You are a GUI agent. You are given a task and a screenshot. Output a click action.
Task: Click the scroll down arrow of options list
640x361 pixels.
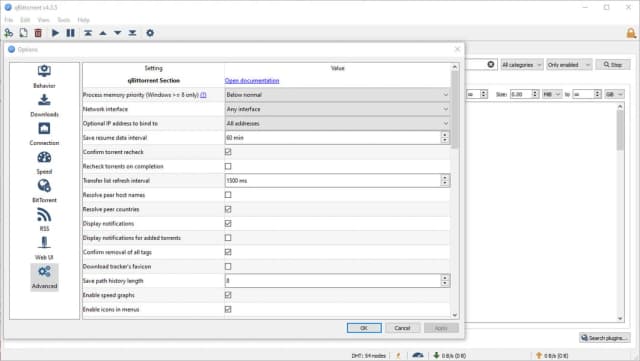(455, 315)
